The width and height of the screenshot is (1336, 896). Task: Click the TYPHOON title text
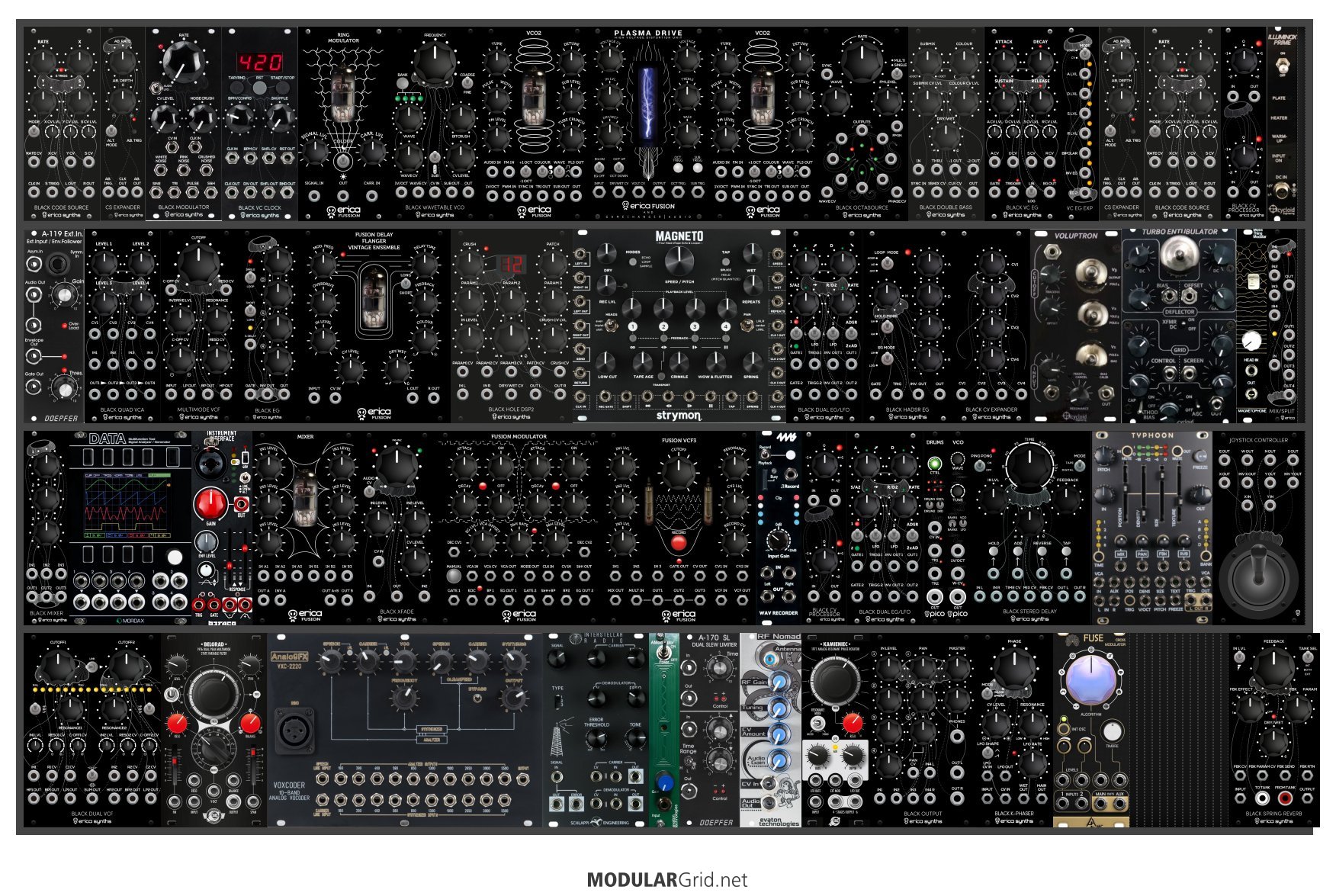click(x=1152, y=435)
